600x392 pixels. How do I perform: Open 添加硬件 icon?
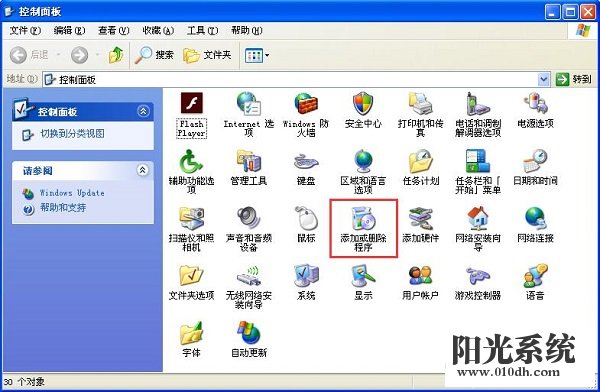pos(421,218)
